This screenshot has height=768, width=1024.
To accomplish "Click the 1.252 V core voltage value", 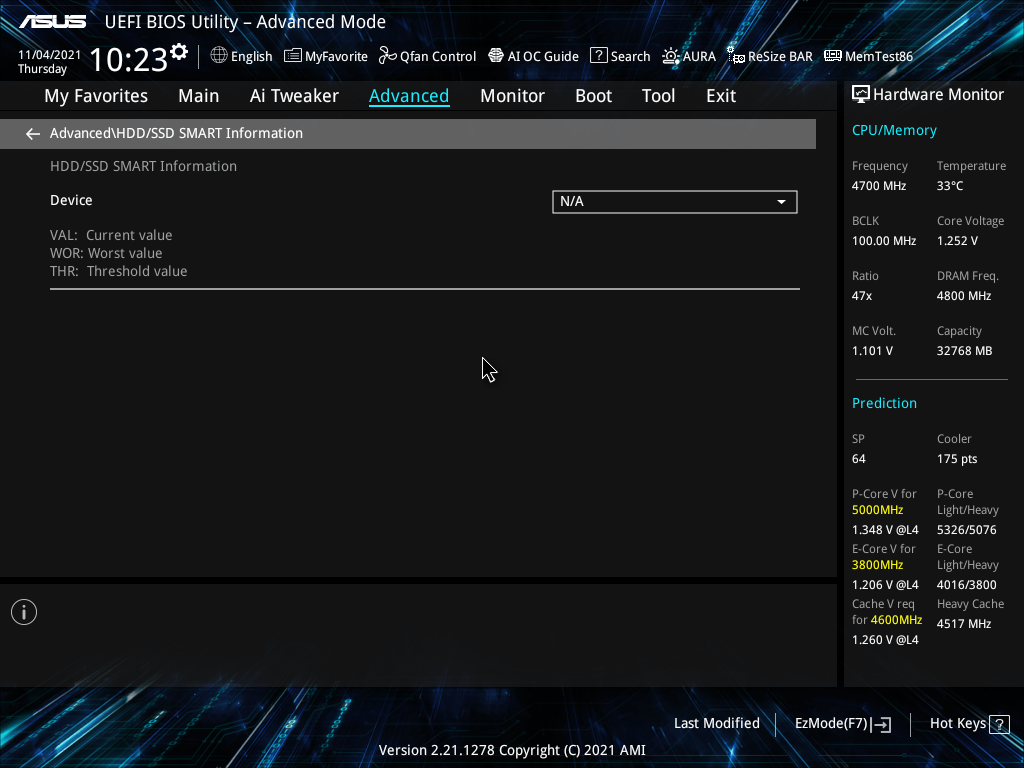I will [957, 241].
